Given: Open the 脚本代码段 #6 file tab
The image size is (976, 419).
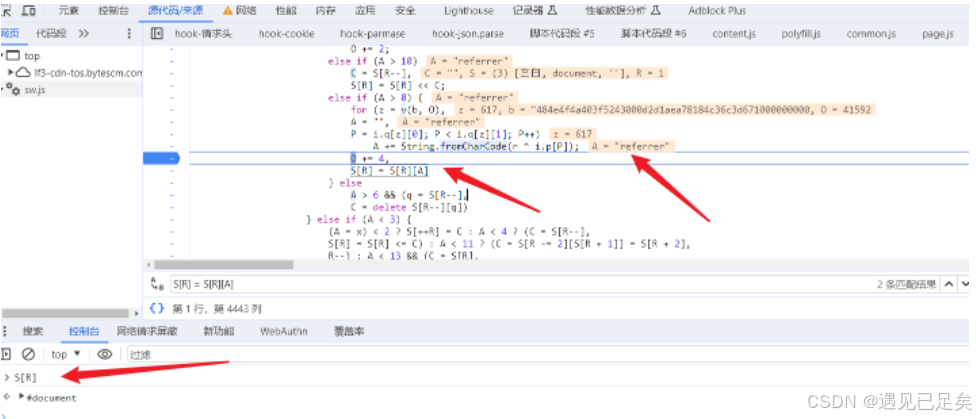Looking at the screenshot, I should 654,34.
